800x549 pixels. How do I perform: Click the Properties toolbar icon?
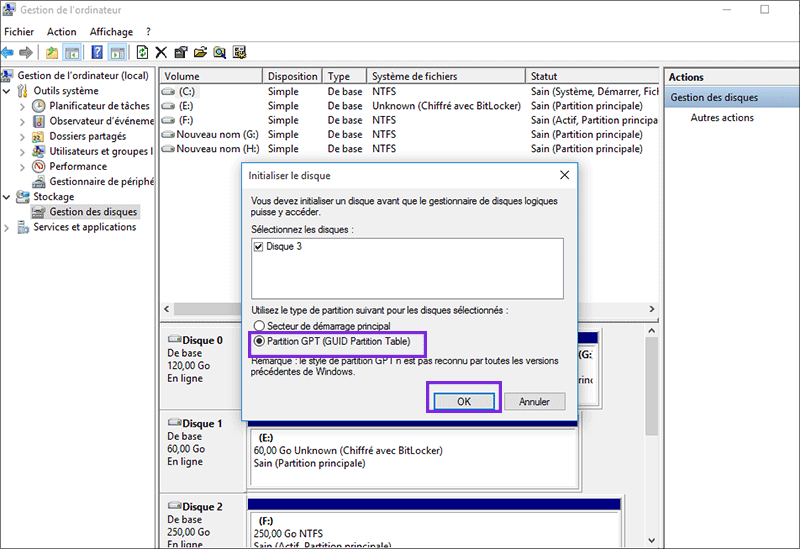pos(180,52)
